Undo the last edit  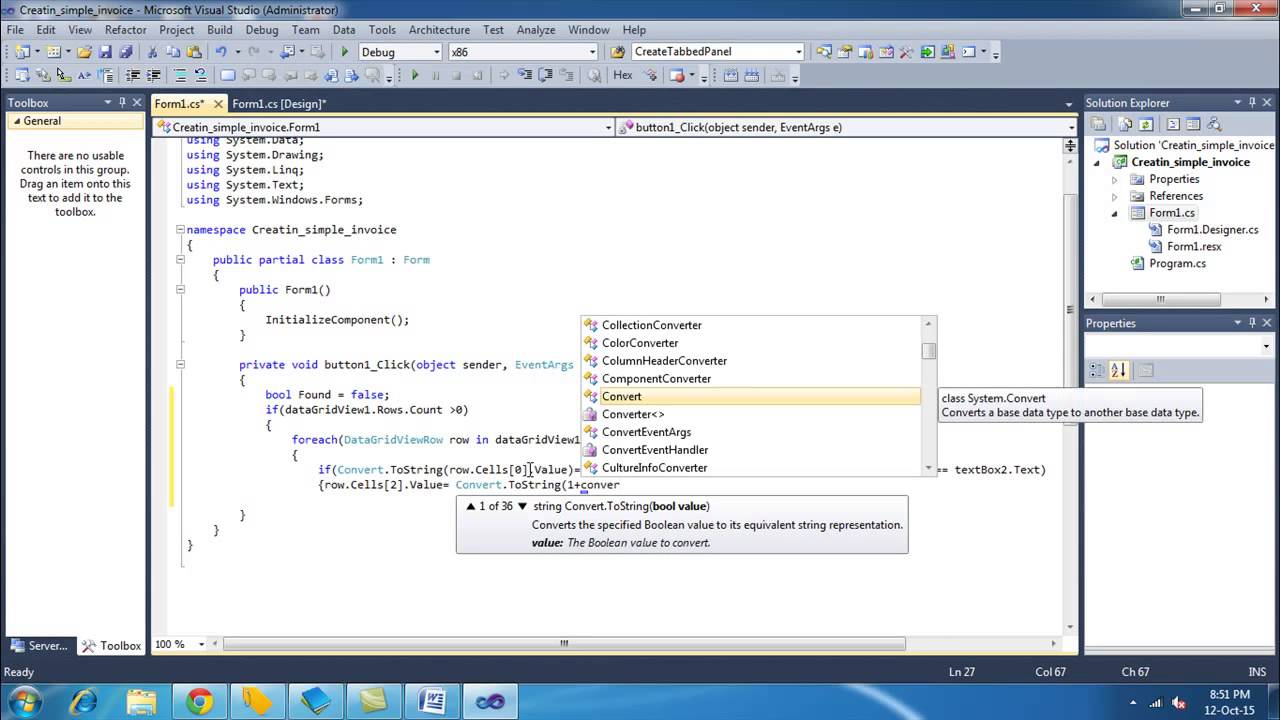pos(221,52)
